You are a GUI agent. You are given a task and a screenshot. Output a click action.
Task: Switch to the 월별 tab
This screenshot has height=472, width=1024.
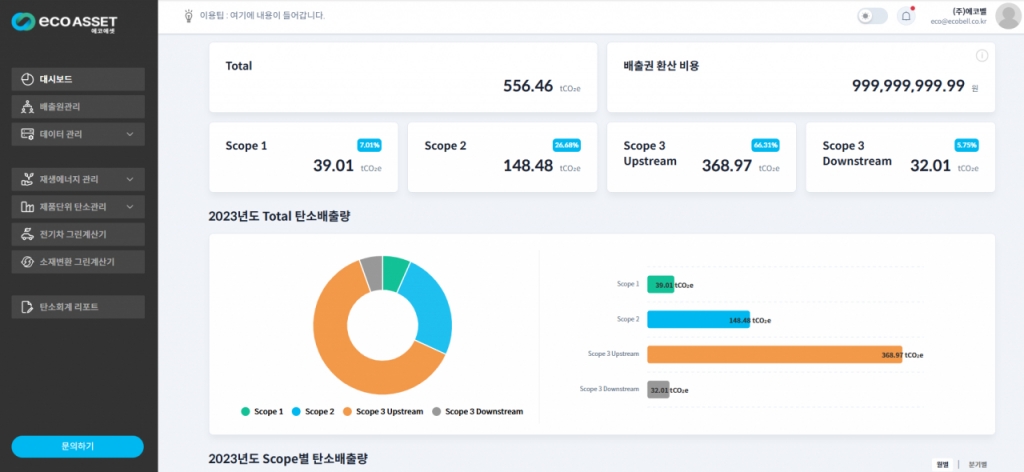942,464
